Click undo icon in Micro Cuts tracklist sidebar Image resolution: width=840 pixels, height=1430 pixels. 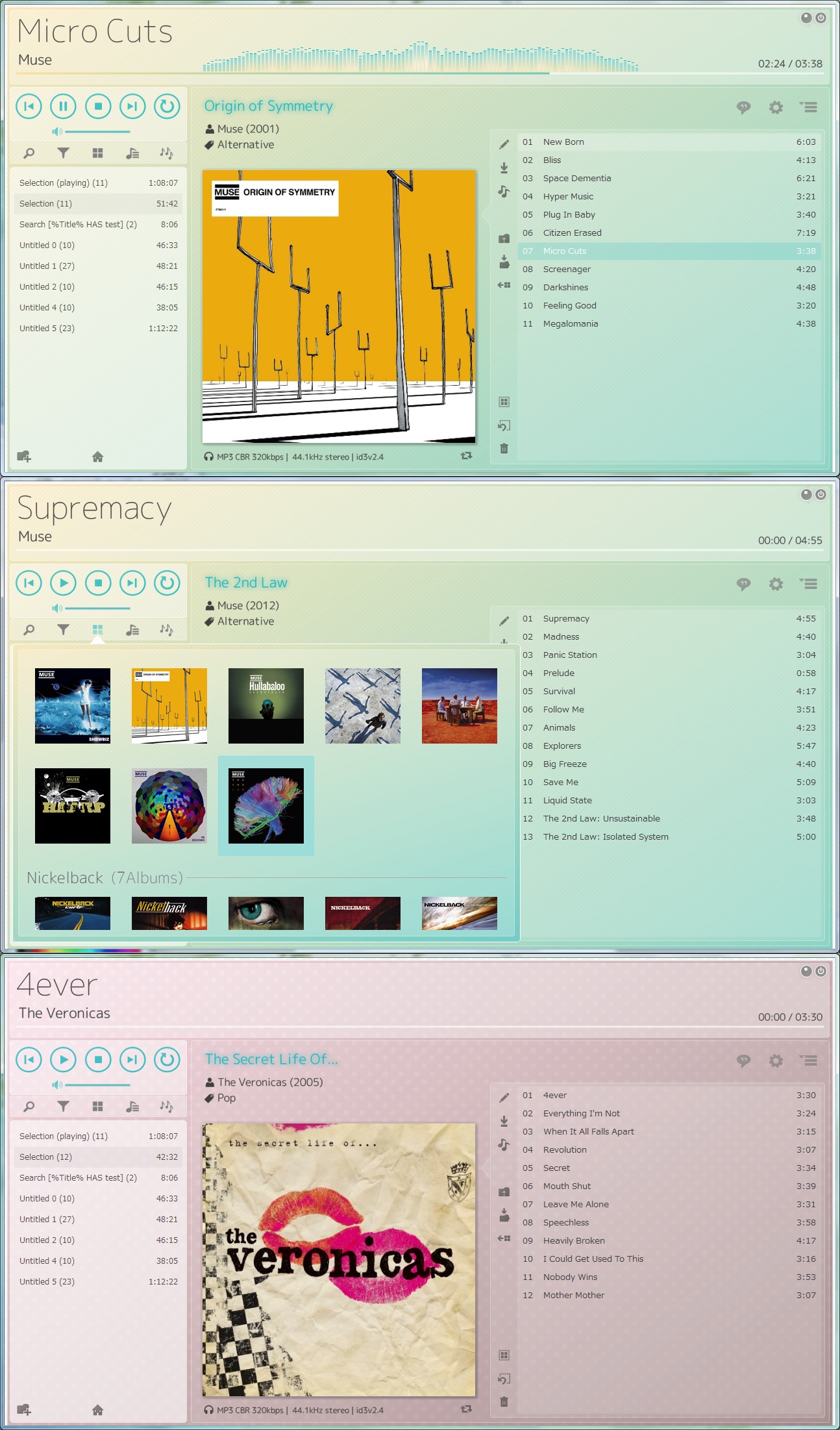(x=504, y=425)
